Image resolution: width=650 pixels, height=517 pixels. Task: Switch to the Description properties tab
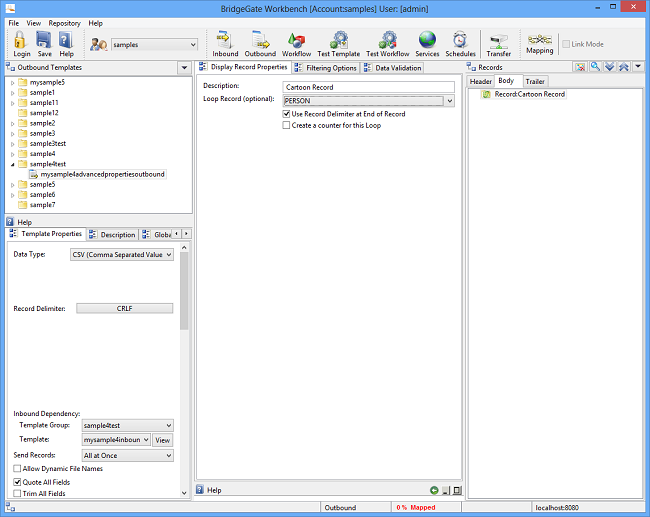[x=112, y=235]
